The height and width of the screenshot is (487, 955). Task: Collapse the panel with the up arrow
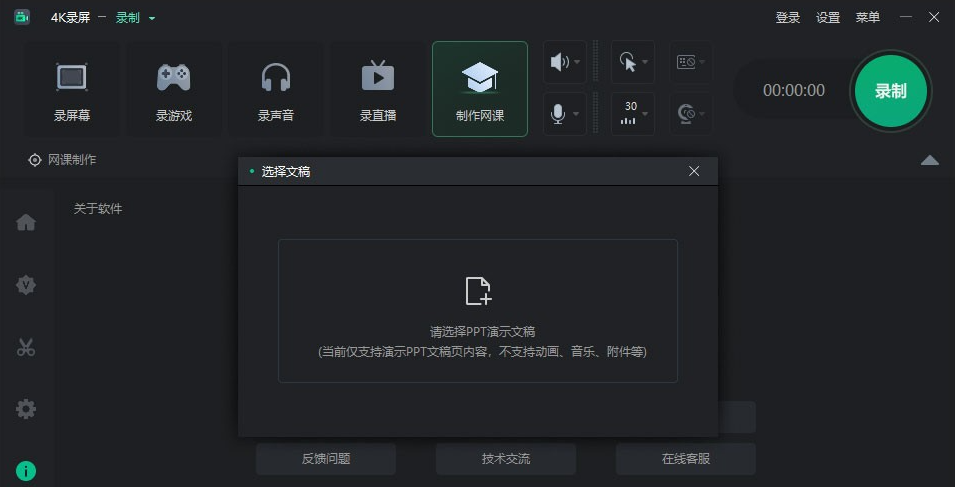coord(929,160)
